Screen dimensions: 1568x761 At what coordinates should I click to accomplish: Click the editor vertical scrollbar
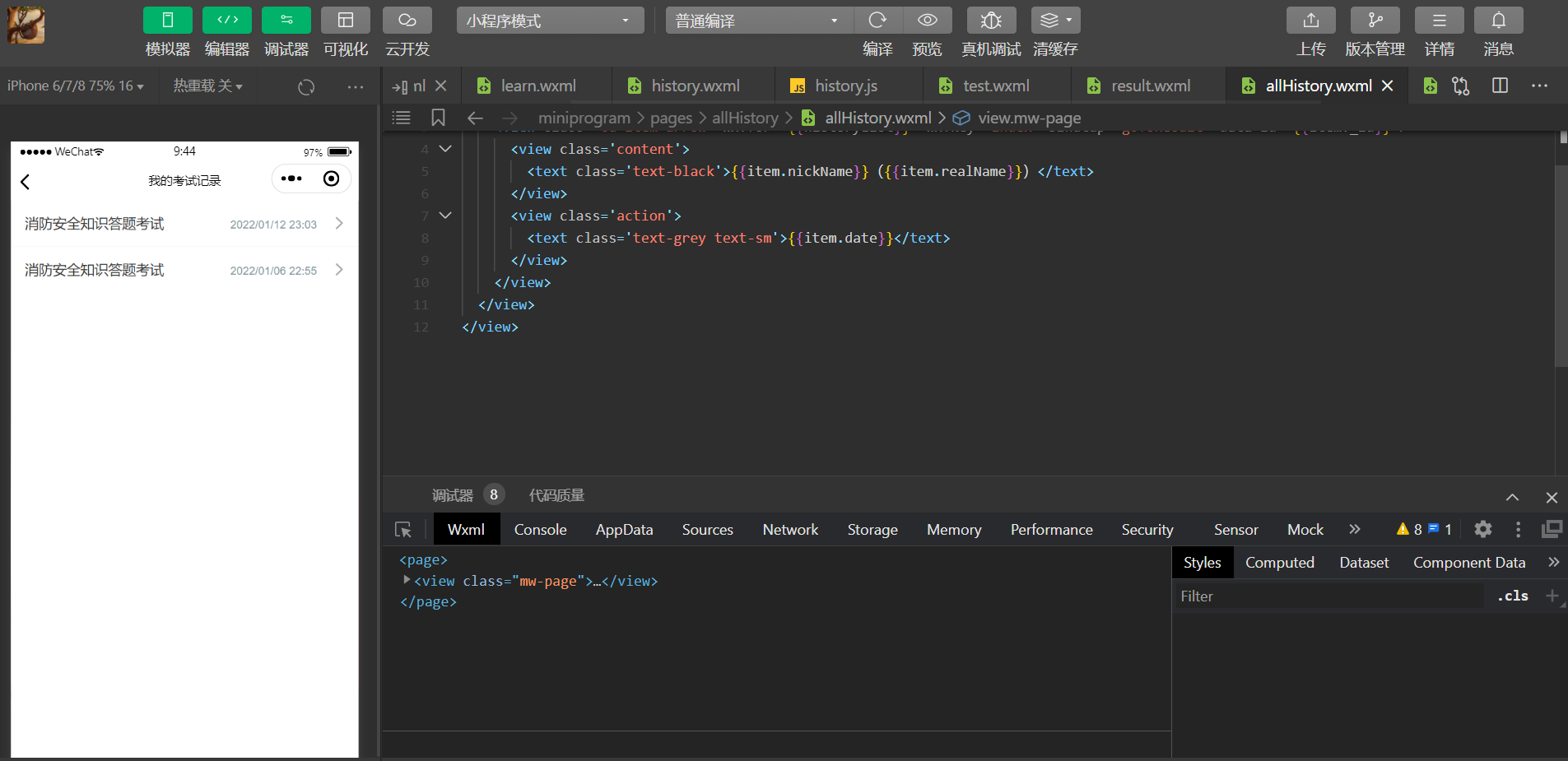[1561, 265]
